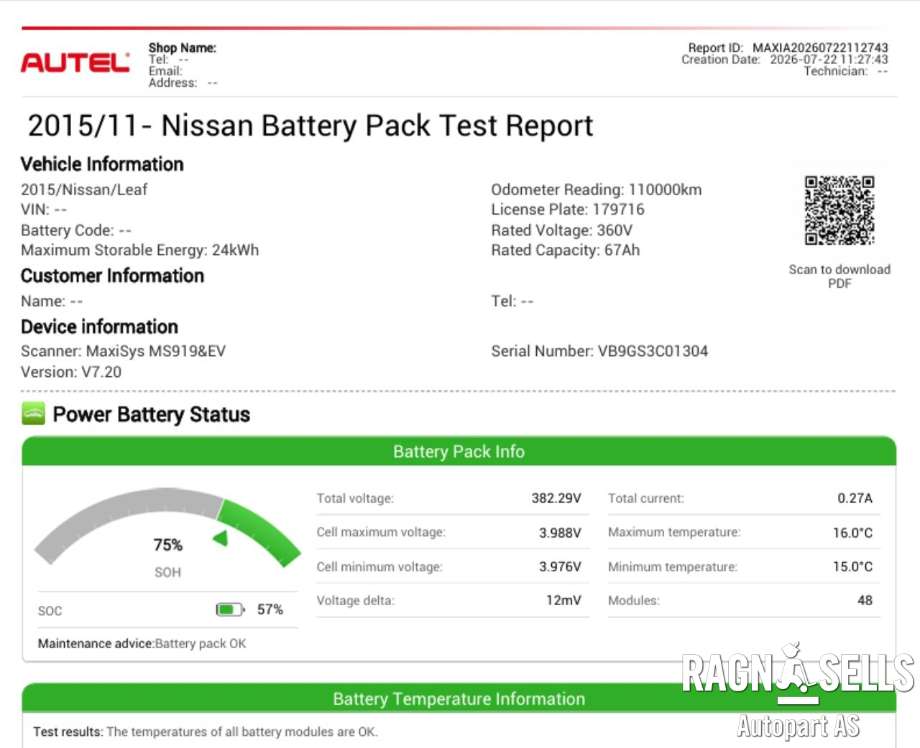Click the VIN field
920x748 pixels.
pyautogui.click(x=44, y=209)
